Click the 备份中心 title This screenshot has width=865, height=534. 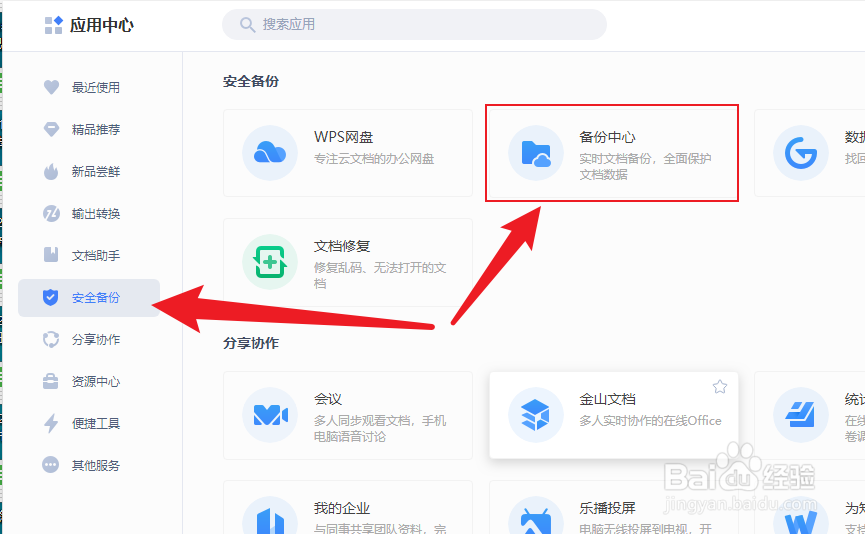607,137
